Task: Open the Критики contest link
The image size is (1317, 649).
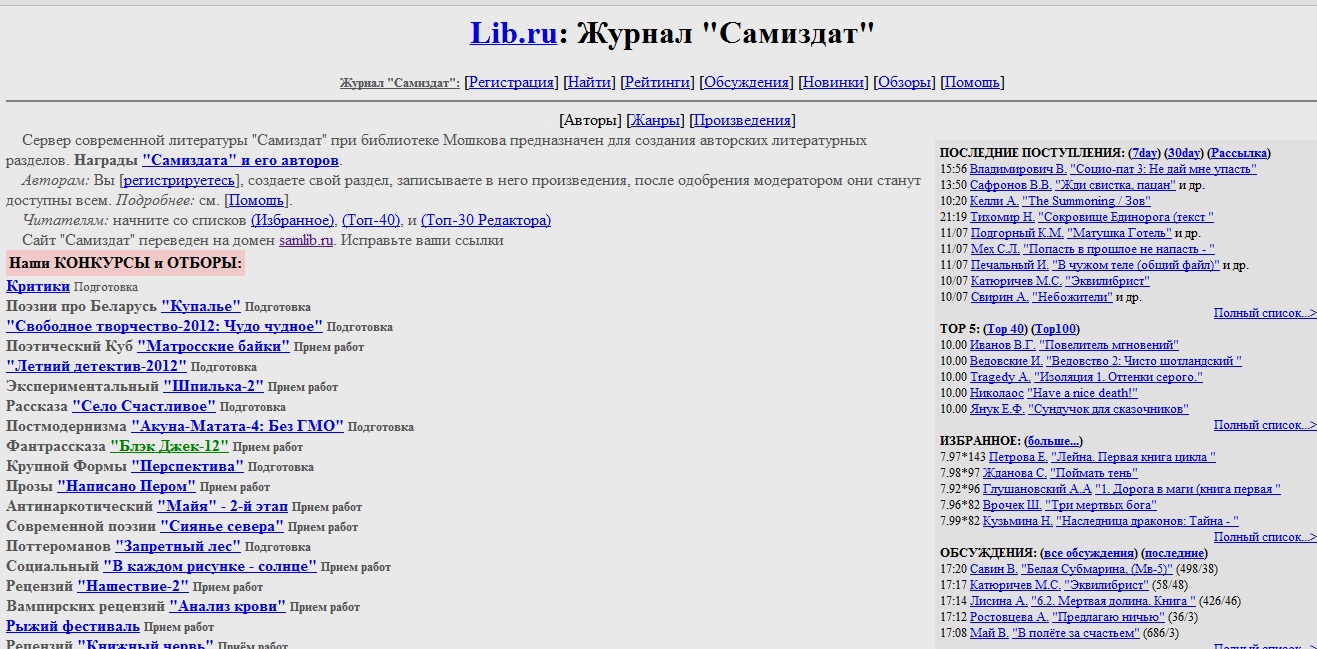Action: coord(38,286)
